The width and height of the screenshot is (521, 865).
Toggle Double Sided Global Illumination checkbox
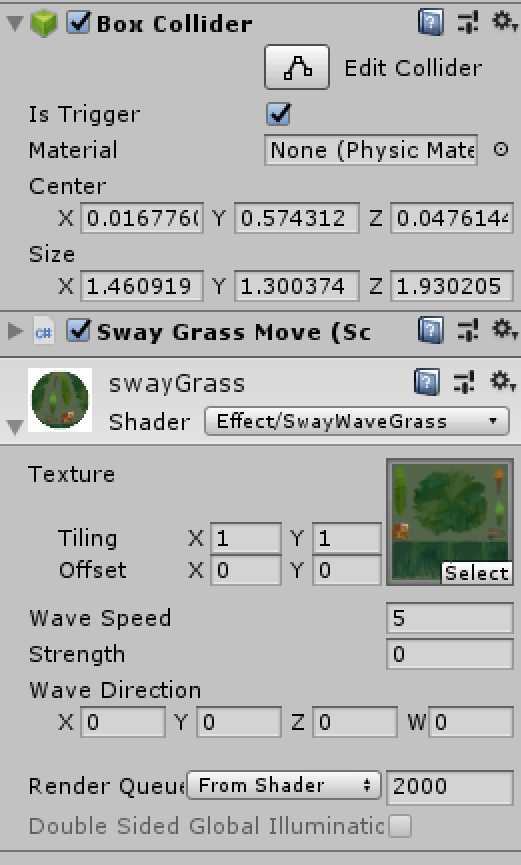pyautogui.click(x=400, y=826)
